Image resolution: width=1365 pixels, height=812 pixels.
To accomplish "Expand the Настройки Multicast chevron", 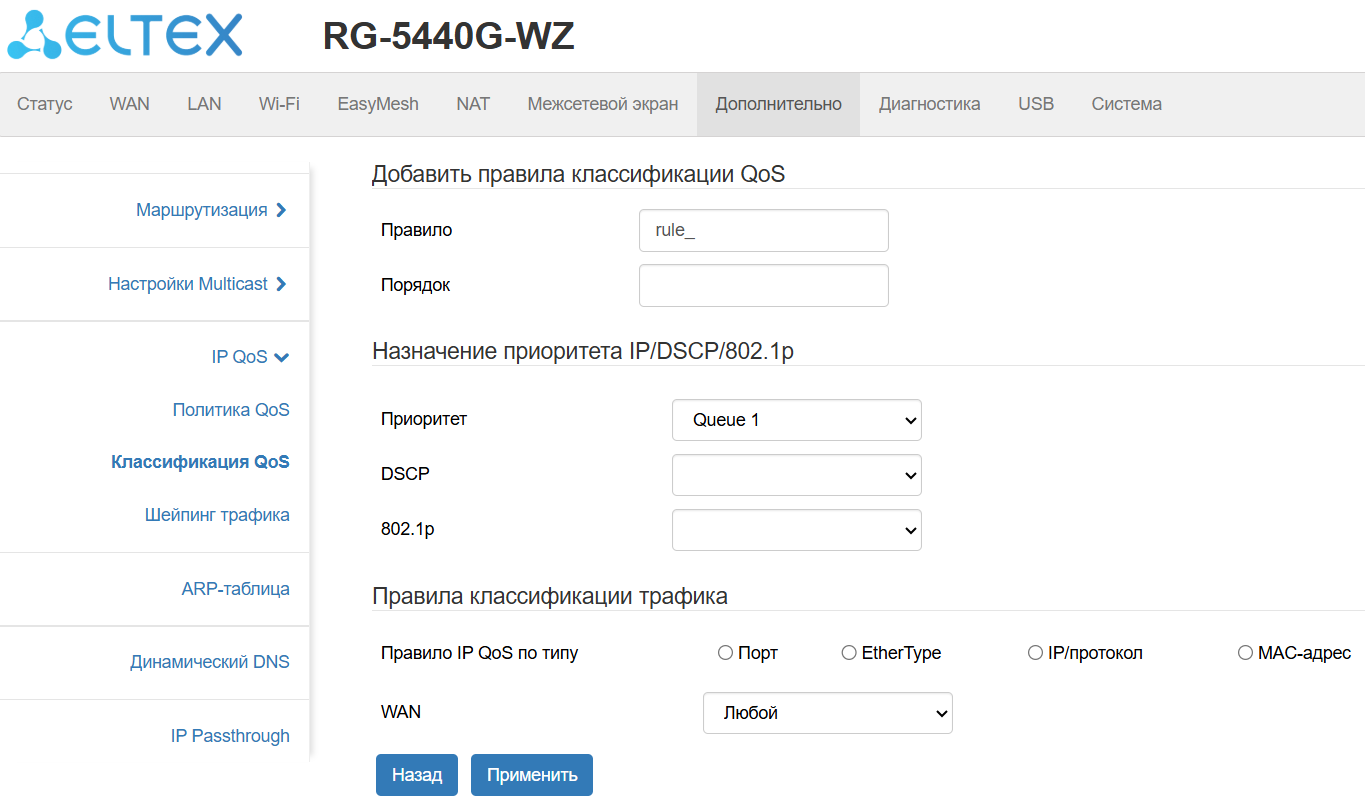I will 281,284.
